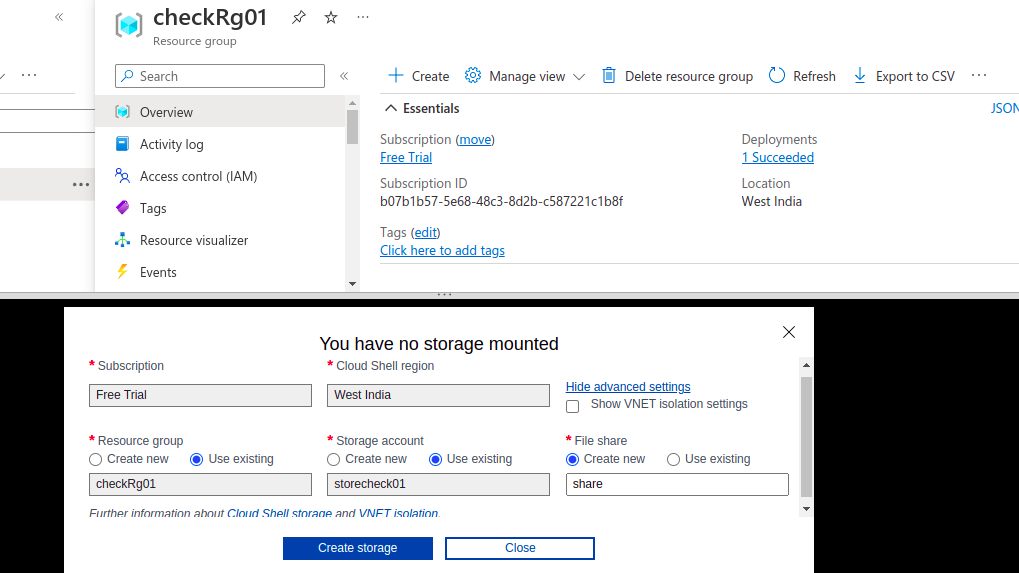Collapse the Essentials section

coord(422,108)
